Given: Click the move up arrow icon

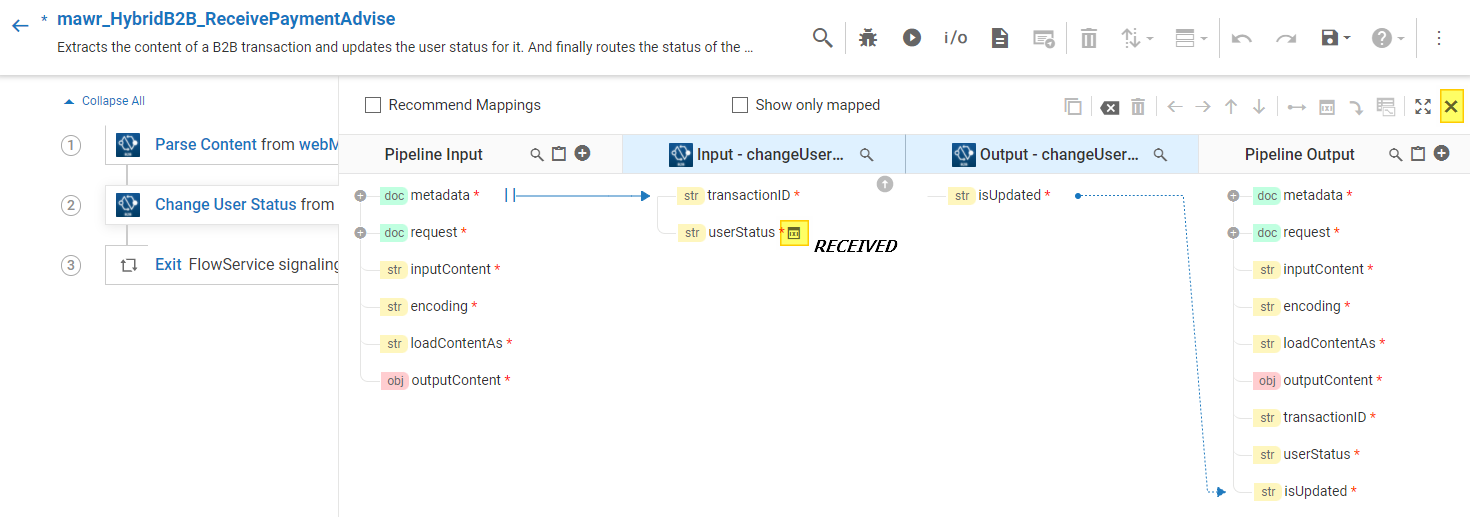Looking at the screenshot, I should pyautogui.click(x=1231, y=107).
